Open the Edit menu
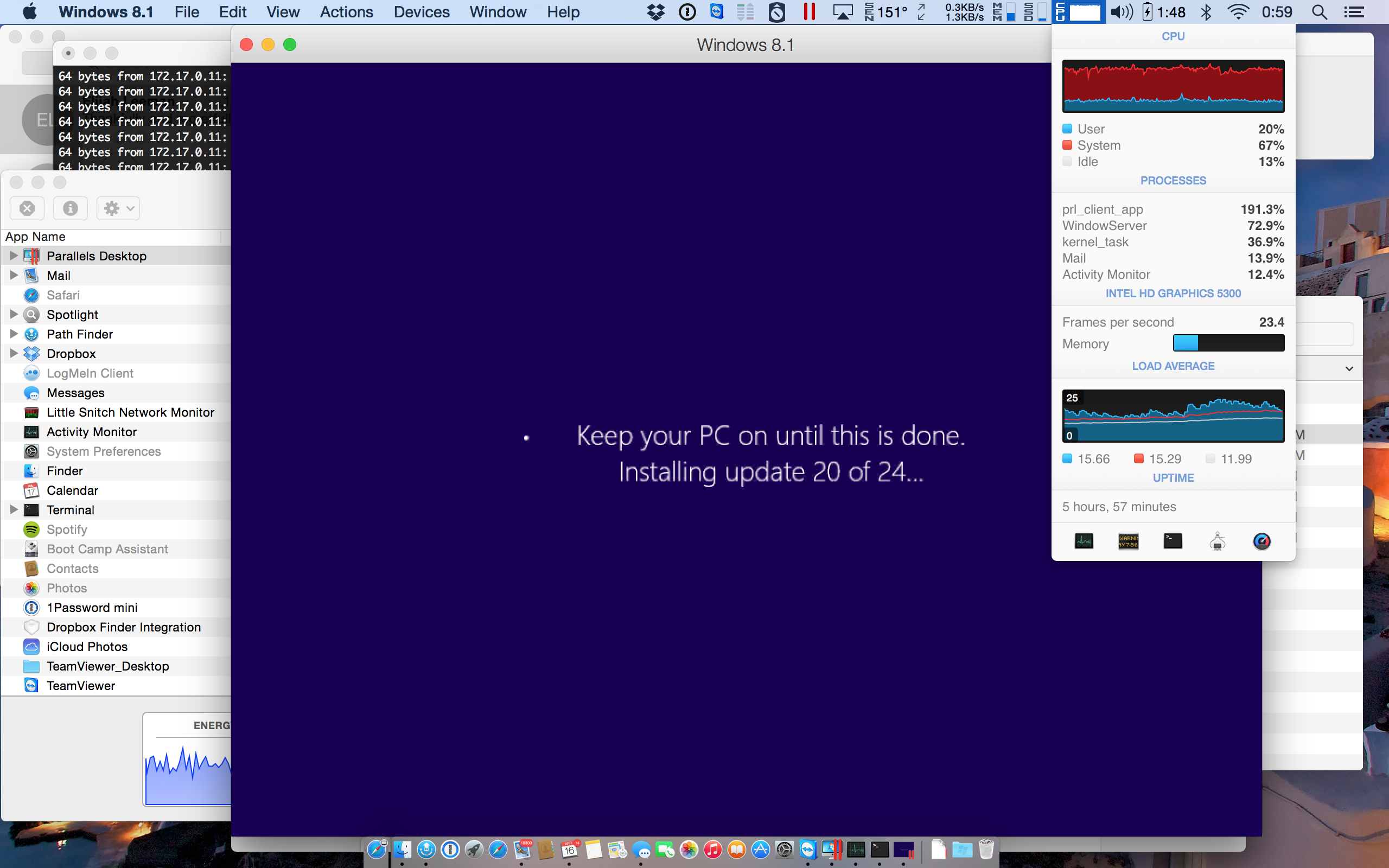 [x=232, y=11]
